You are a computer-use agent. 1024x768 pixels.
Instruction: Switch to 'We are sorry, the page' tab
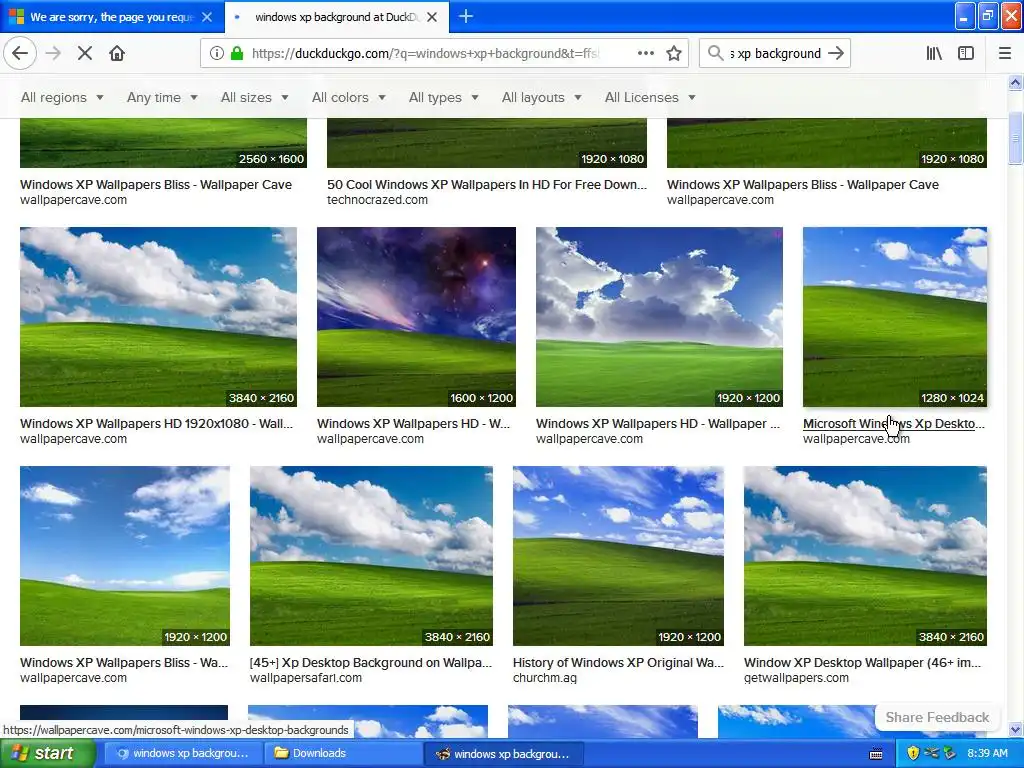[x=112, y=17]
